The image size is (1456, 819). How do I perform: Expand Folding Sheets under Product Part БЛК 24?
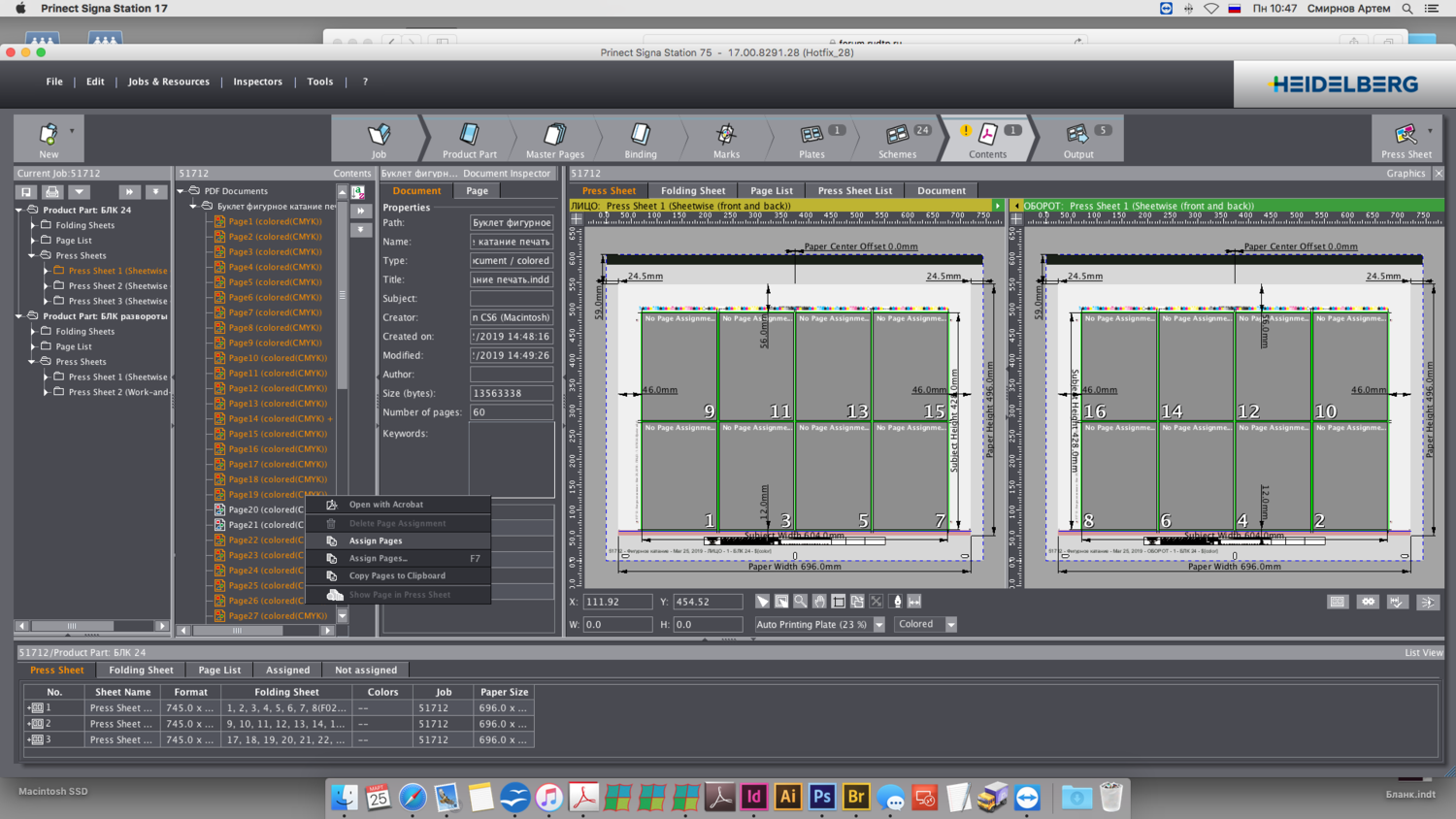(x=33, y=225)
